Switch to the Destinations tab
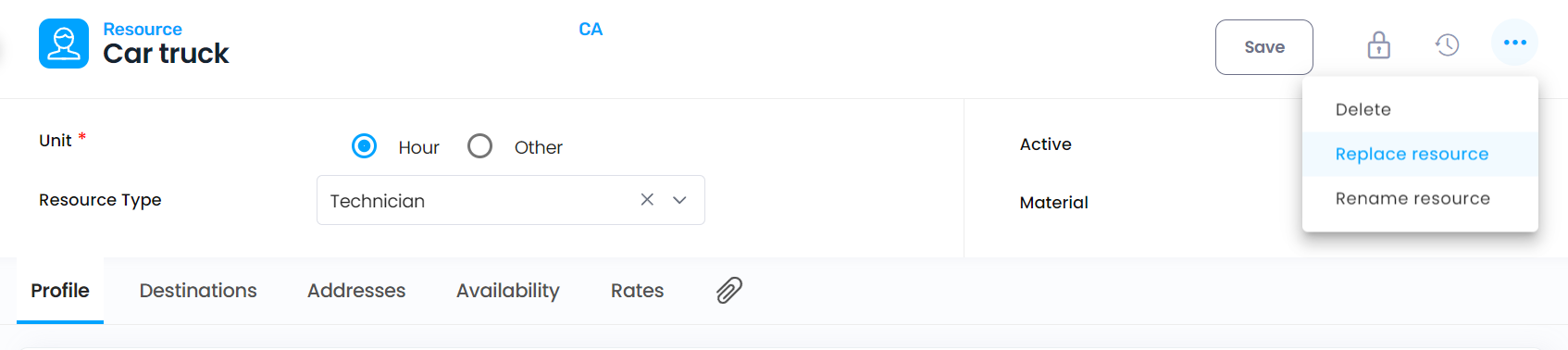The width and height of the screenshot is (1568, 350). (198, 291)
